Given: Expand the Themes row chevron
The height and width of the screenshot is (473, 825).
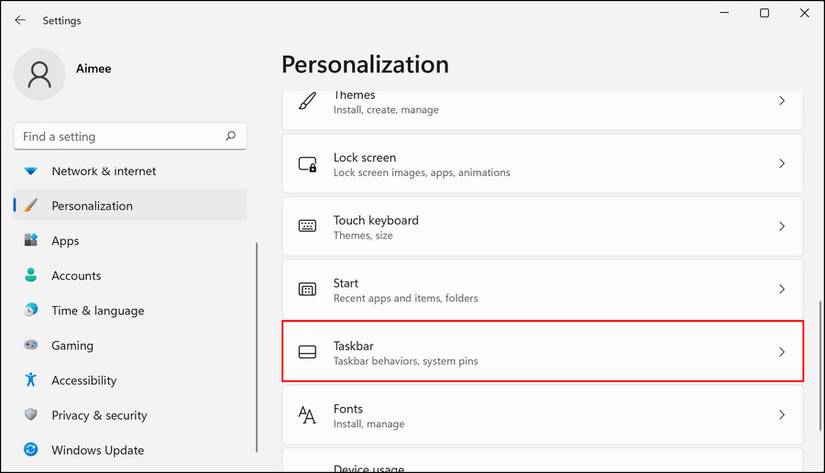Looking at the screenshot, I should point(782,101).
